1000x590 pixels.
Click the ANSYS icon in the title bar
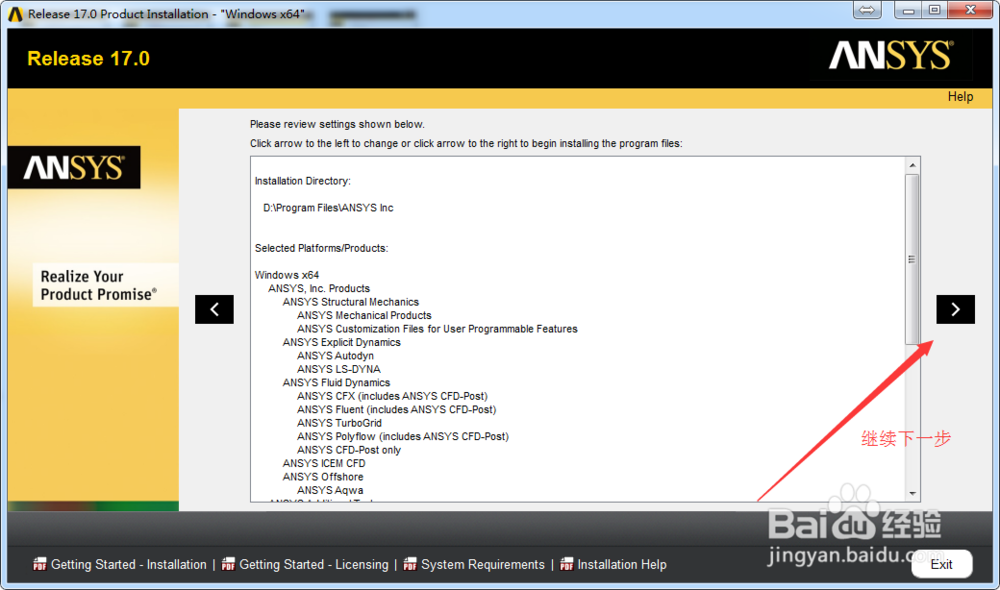(x=16, y=14)
